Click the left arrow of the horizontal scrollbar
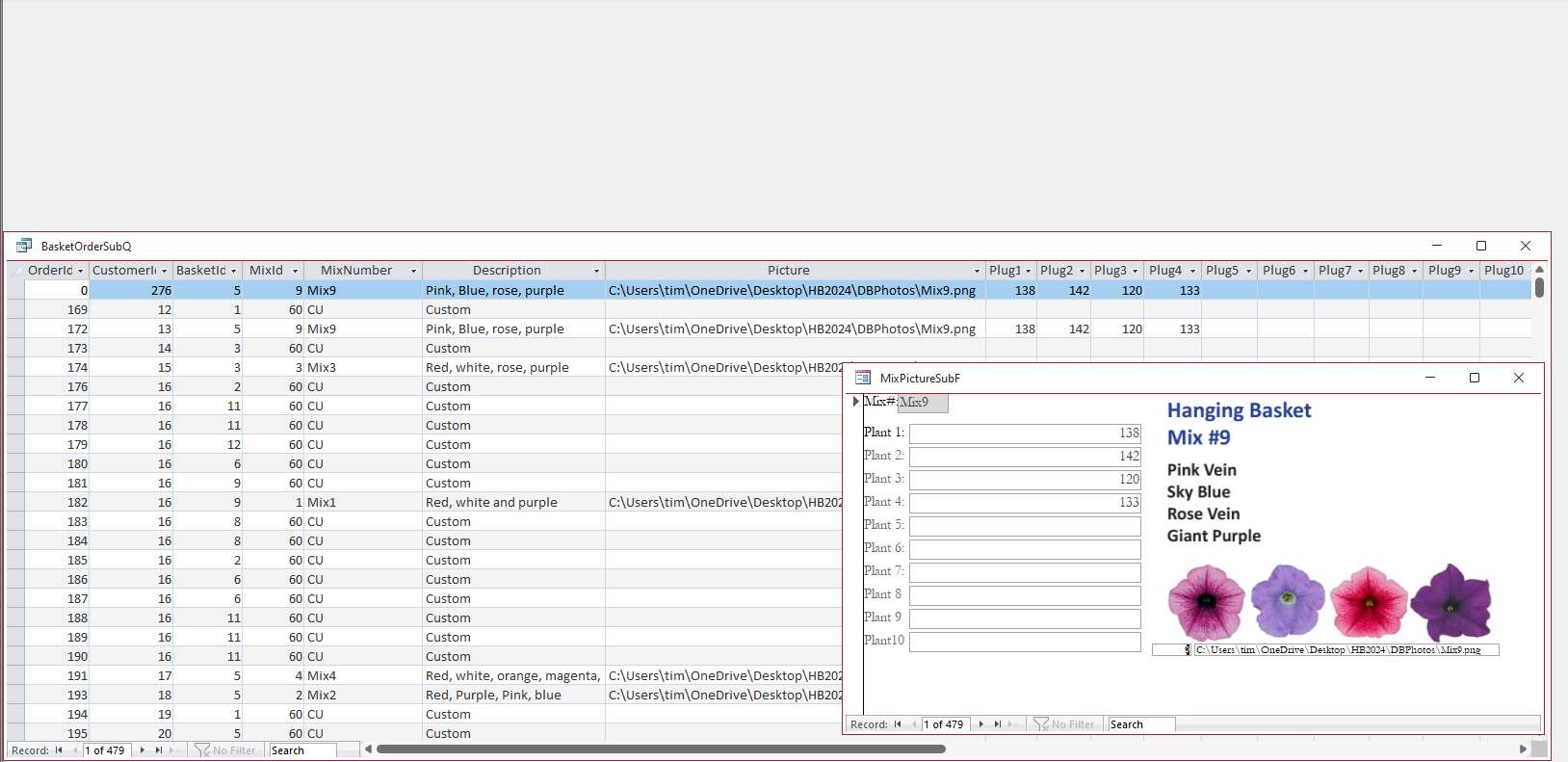 (x=368, y=749)
